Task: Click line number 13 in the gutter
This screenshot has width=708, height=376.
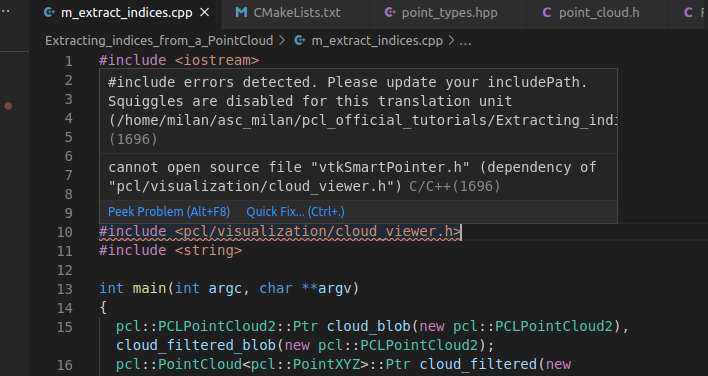Action: click(x=65, y=289)
